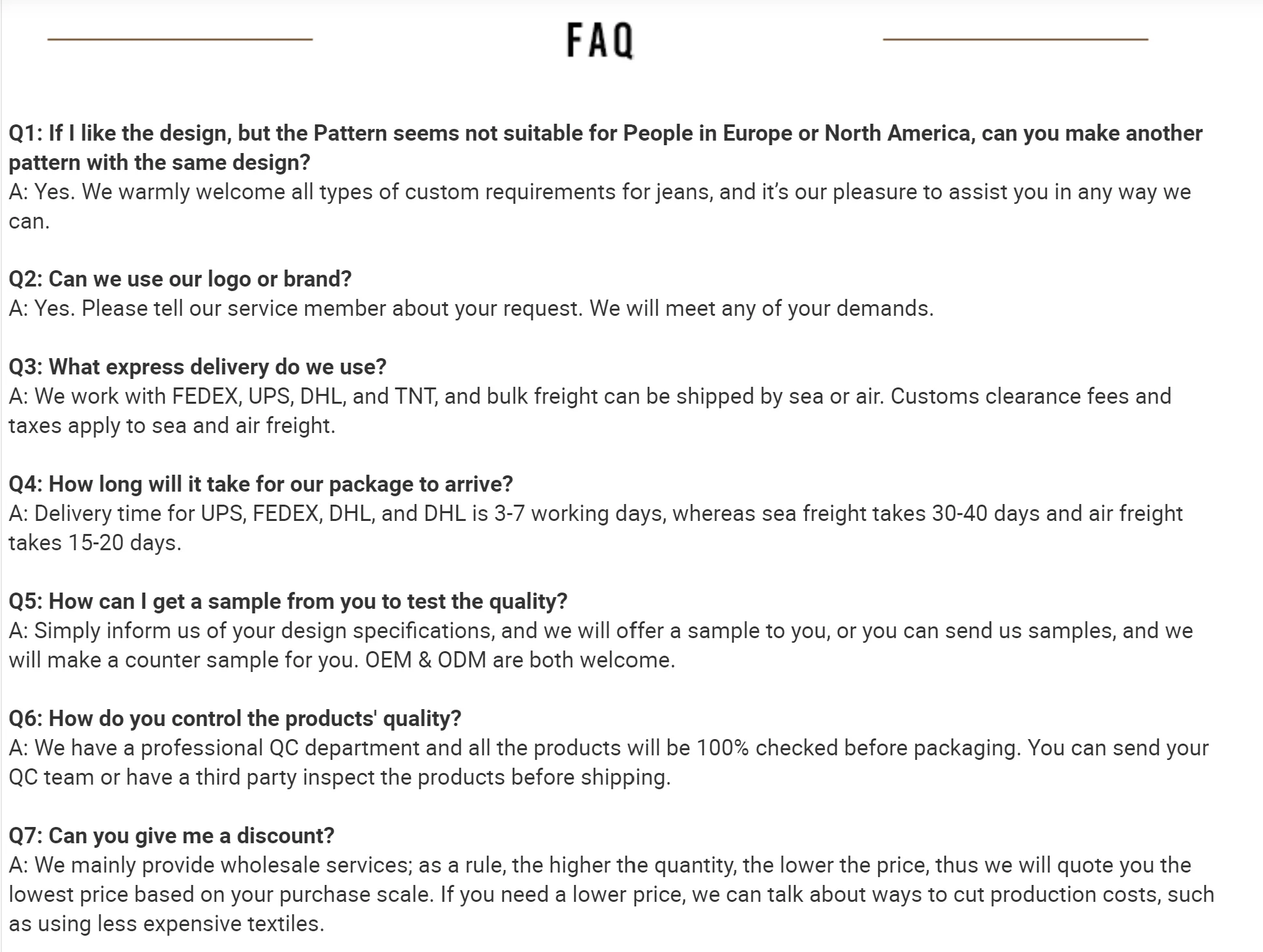Click the answer mentioning service member request
This screenshot has width=1263, height=952.
coord(471,308)
